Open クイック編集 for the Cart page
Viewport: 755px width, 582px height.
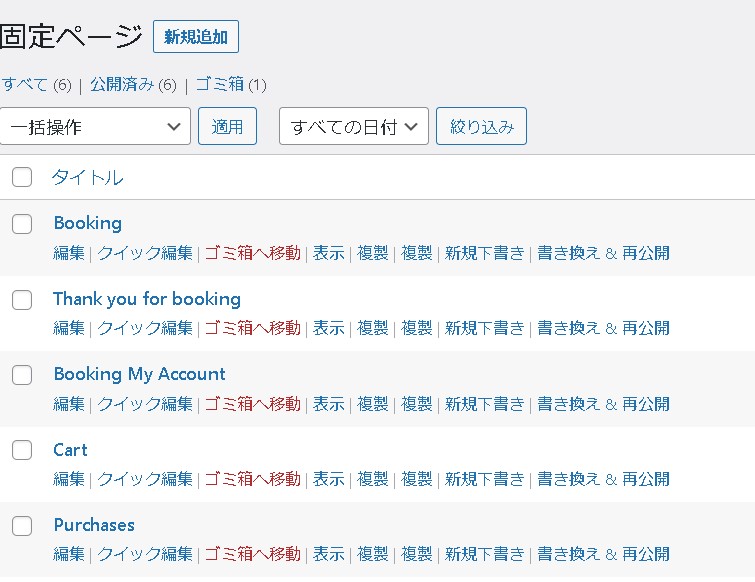point(144,479)
